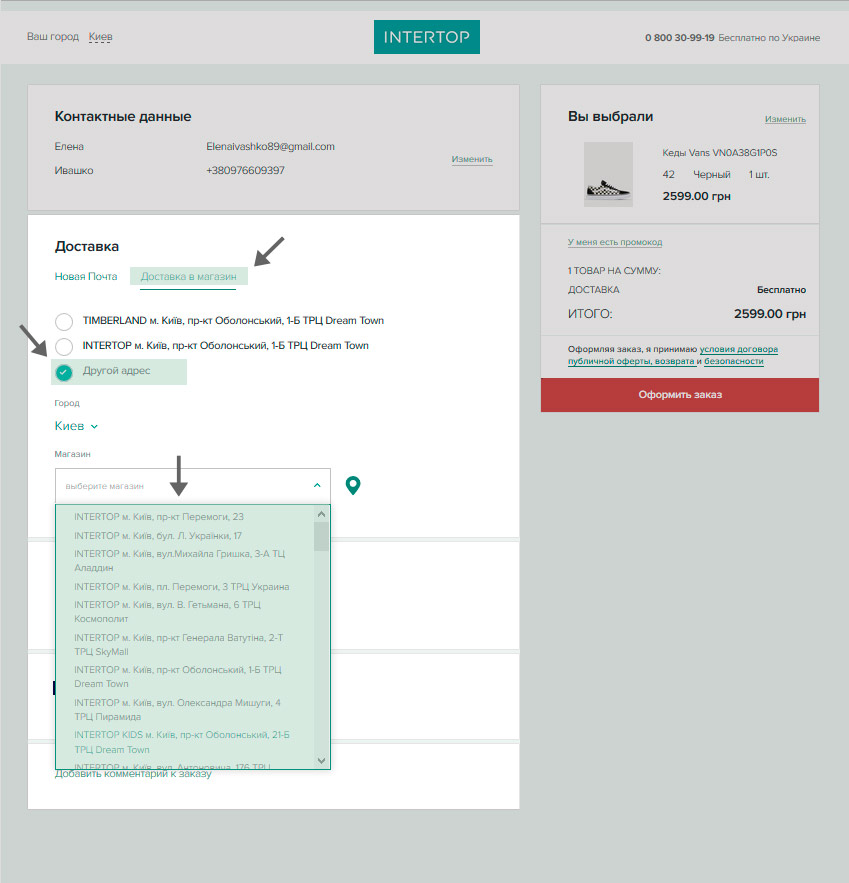Click Изменить link in Вы выбрали panel
The width and height of the screenshot is (849, 883).
[785, 119]
